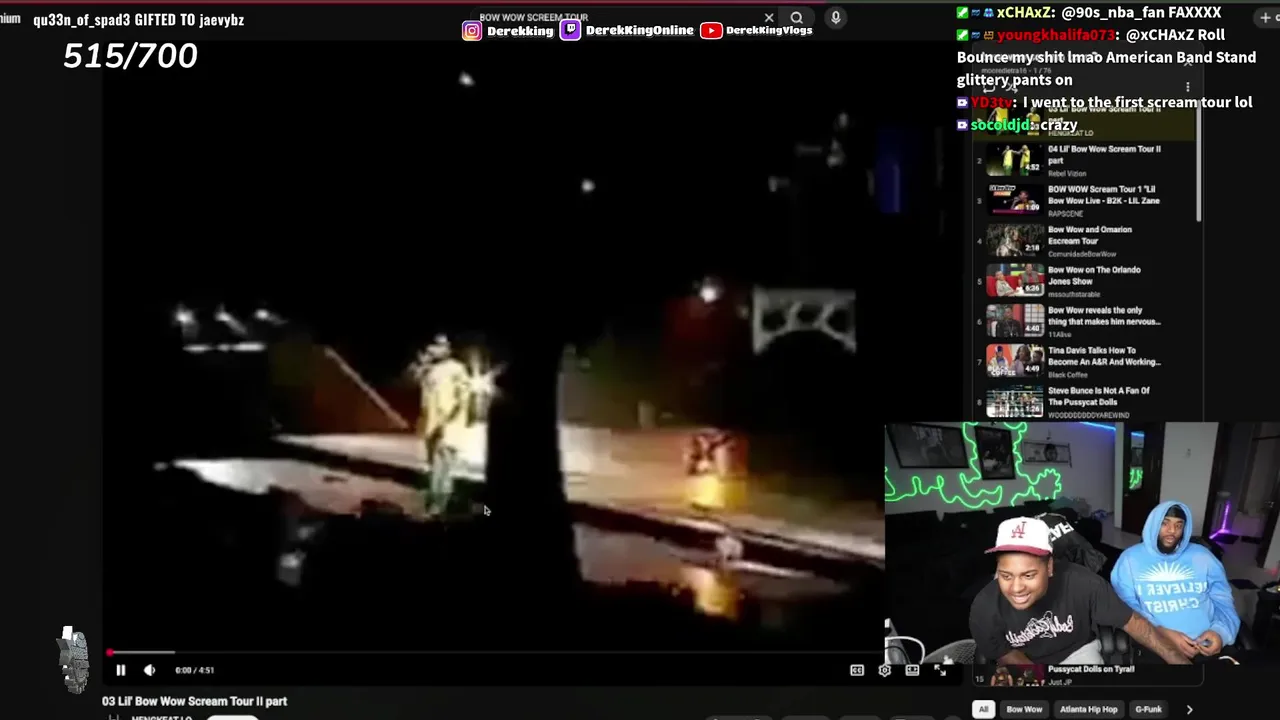This screenshot has height=720, width=1280.
Task: Click 'Rebel Vizion' channel name
Action: [1068, 174]
